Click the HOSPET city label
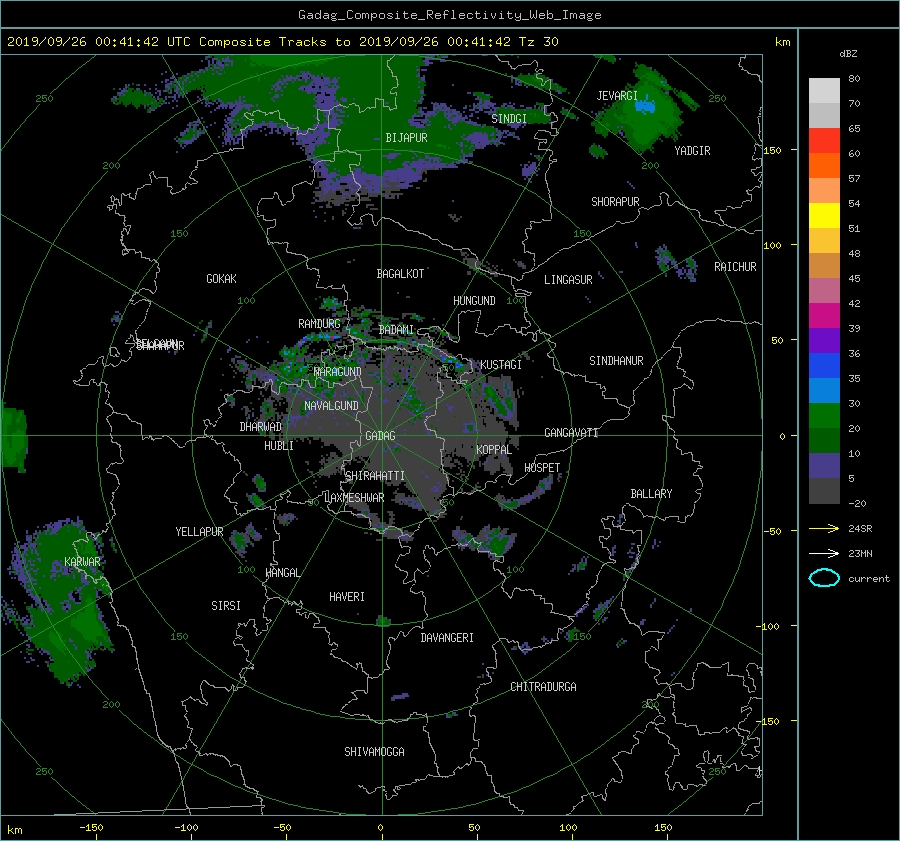The height and width of the screenshot is (841, 900). click(542, 468)
